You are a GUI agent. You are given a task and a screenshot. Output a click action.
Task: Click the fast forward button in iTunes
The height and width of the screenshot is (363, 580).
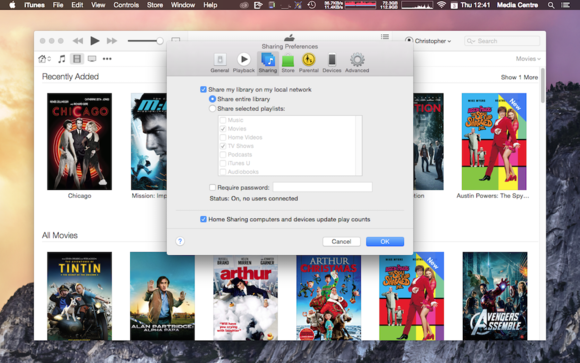pos(112,41)
